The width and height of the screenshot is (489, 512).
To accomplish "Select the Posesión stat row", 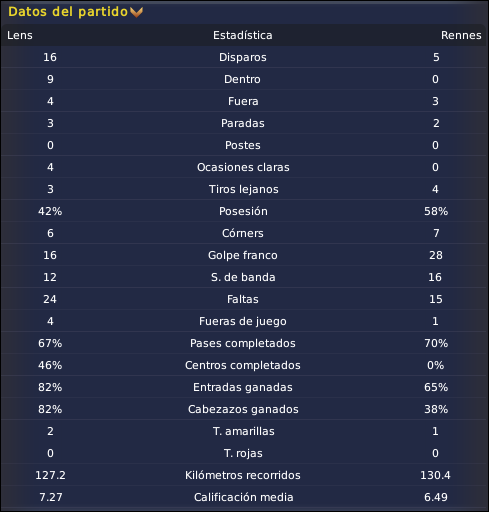I will pos(244,211).
